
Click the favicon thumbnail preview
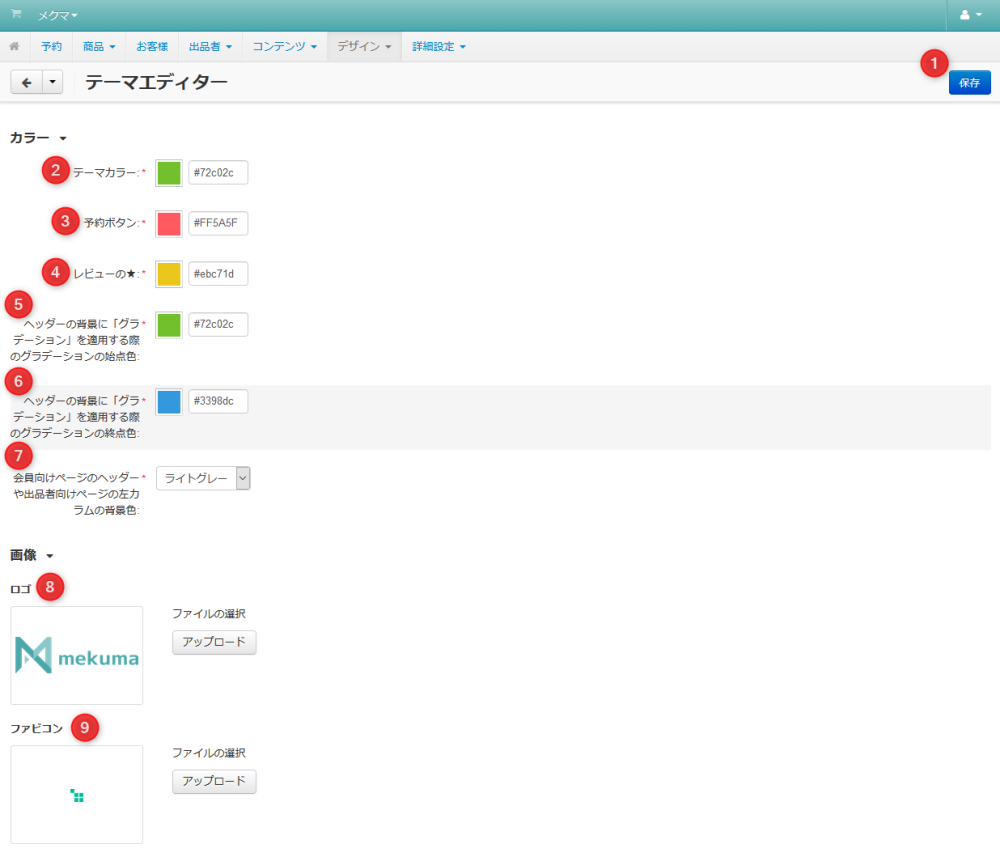click(x=77, y=795)
